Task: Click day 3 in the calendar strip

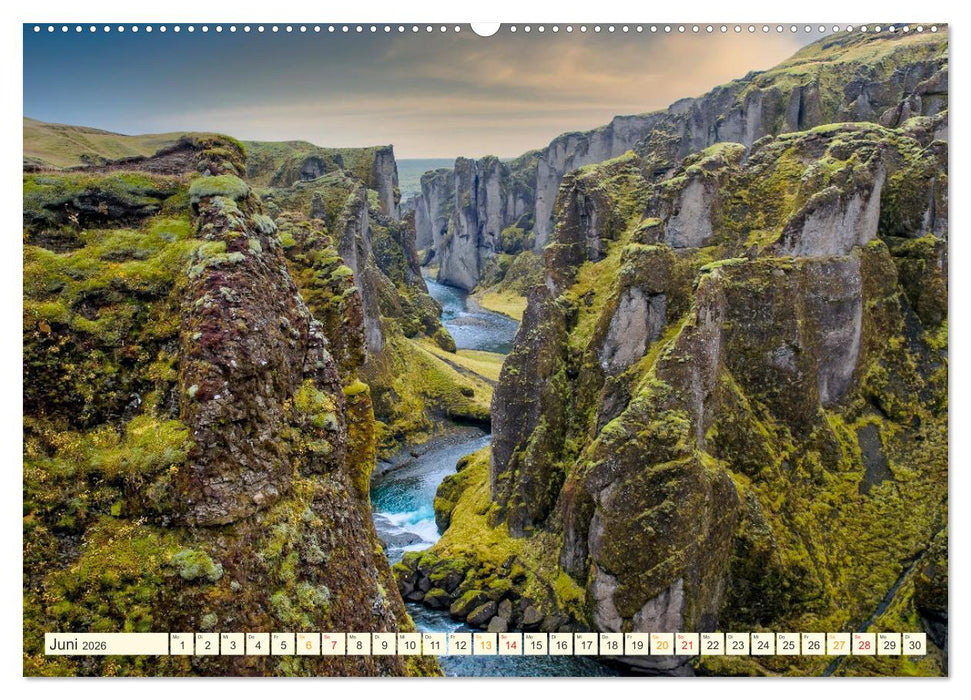Action: click(x=232, y=644)
